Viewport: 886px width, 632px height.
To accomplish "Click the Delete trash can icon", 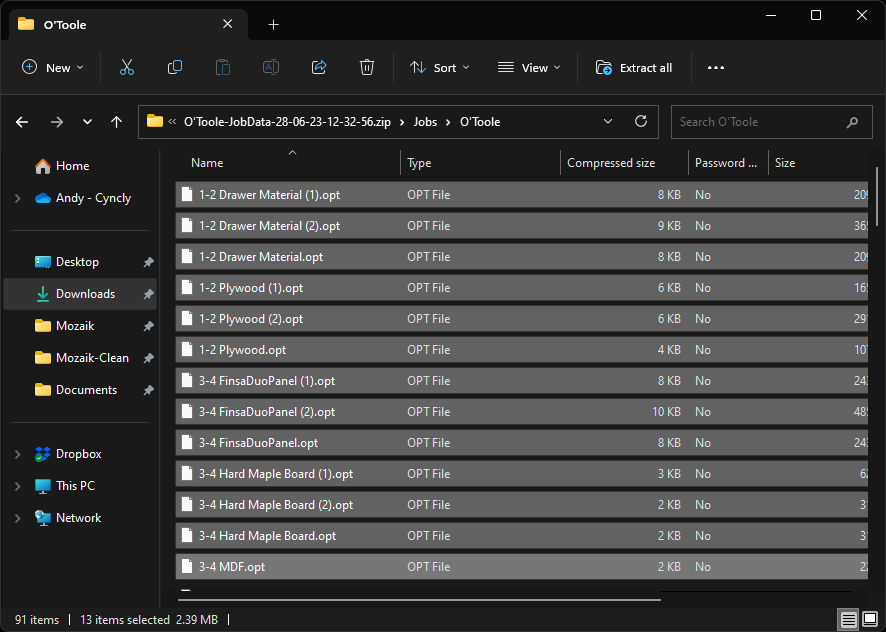I will tap(367, 67).
